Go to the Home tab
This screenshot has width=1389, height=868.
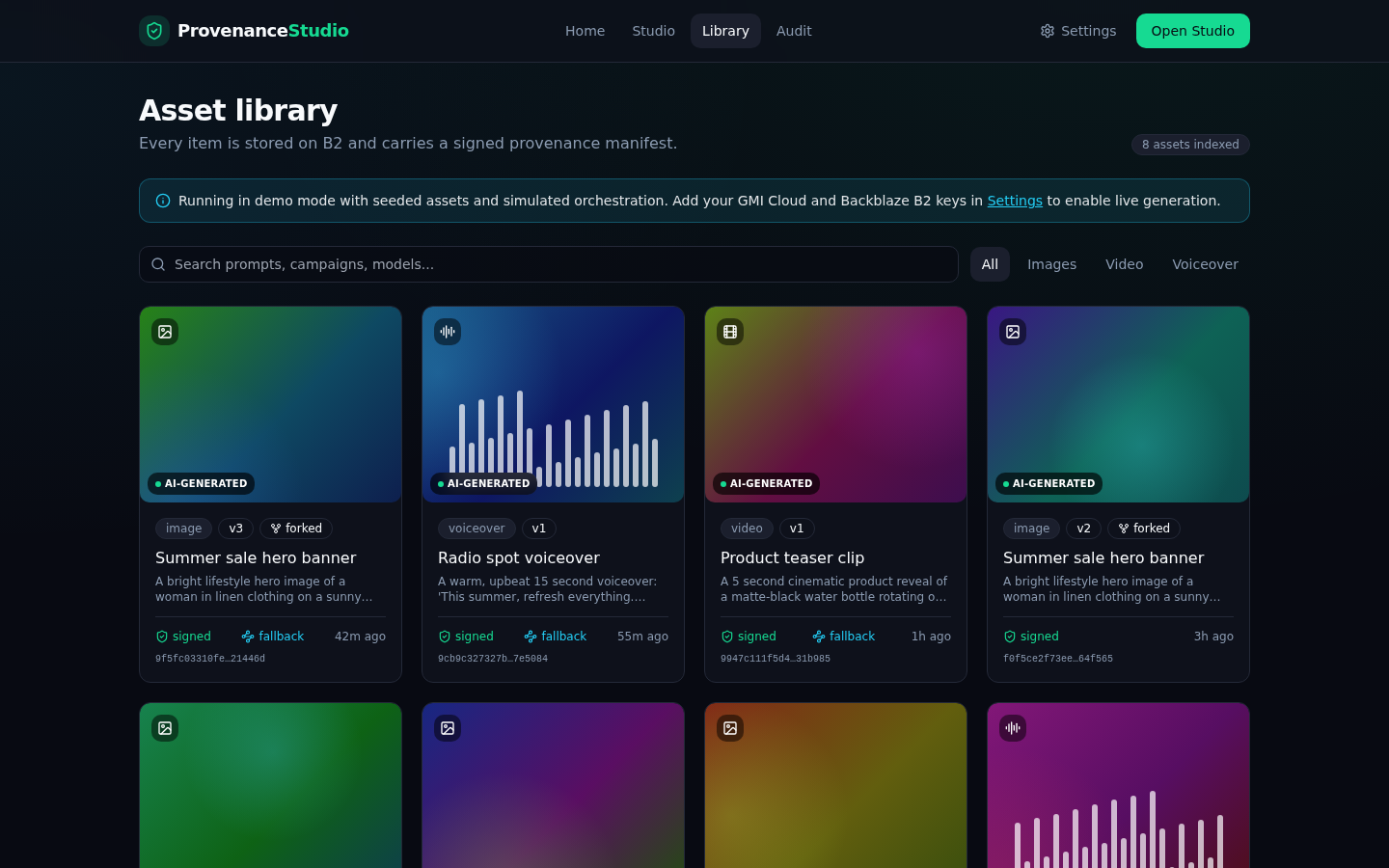coord(585,31)
